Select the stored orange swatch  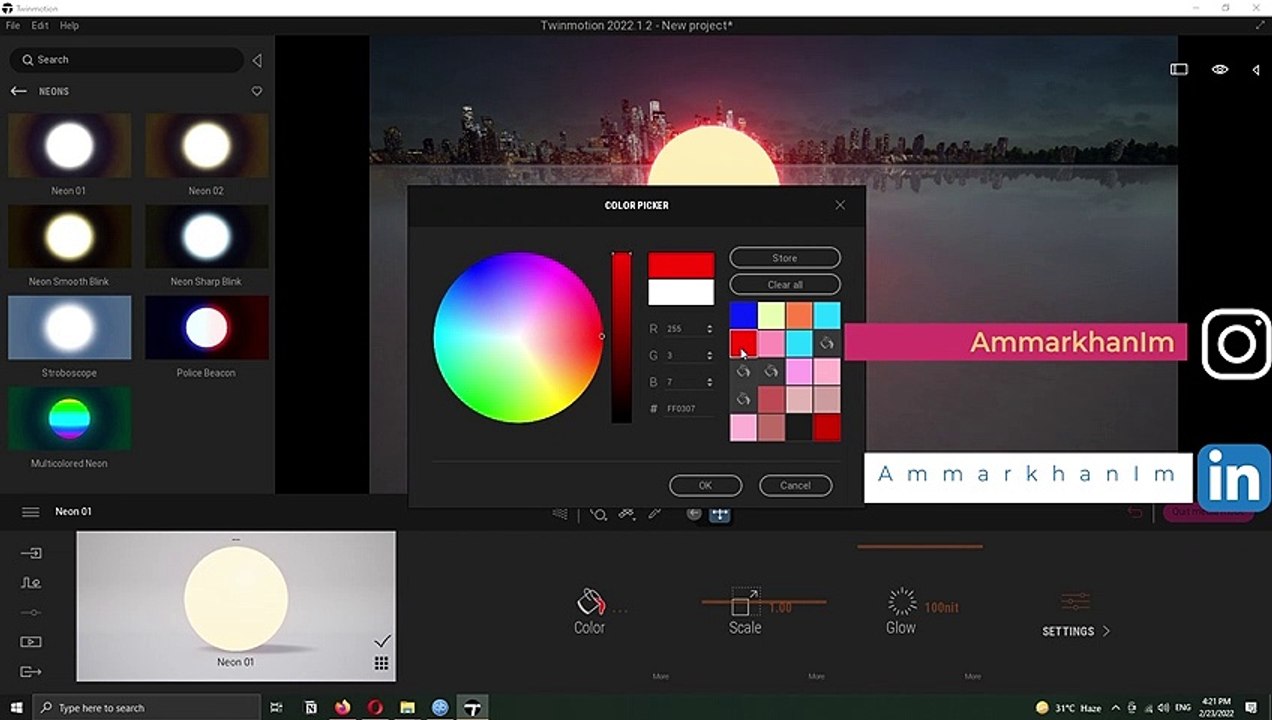(x=799, y=315)
